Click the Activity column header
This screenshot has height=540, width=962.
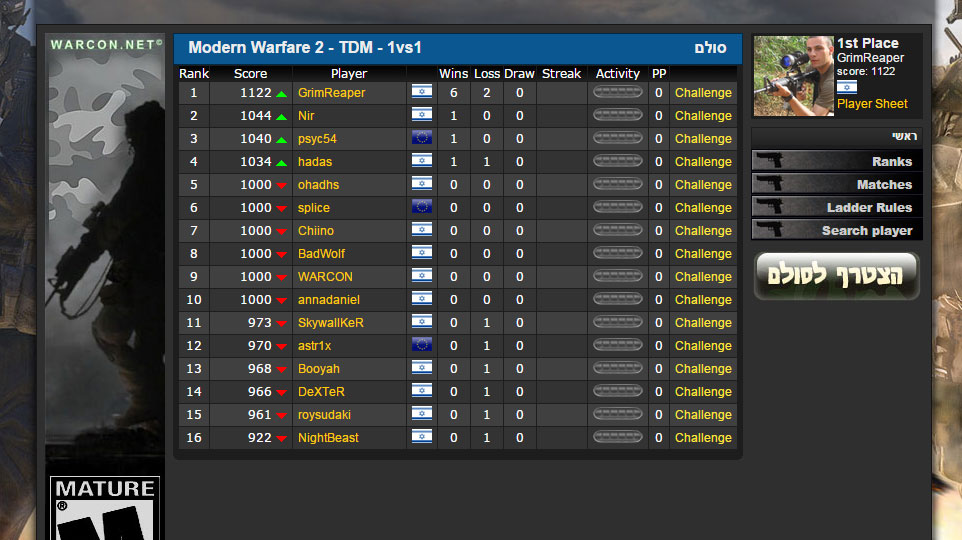(617, 74)
